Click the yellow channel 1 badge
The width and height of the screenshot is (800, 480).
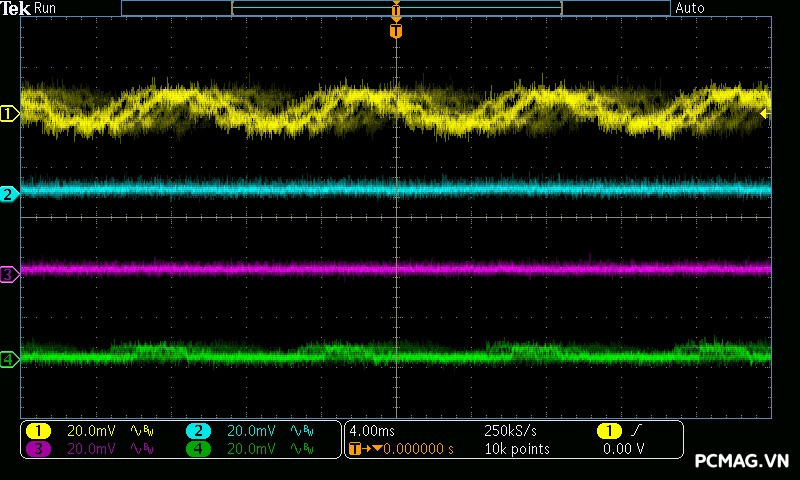tap(38, 430)
